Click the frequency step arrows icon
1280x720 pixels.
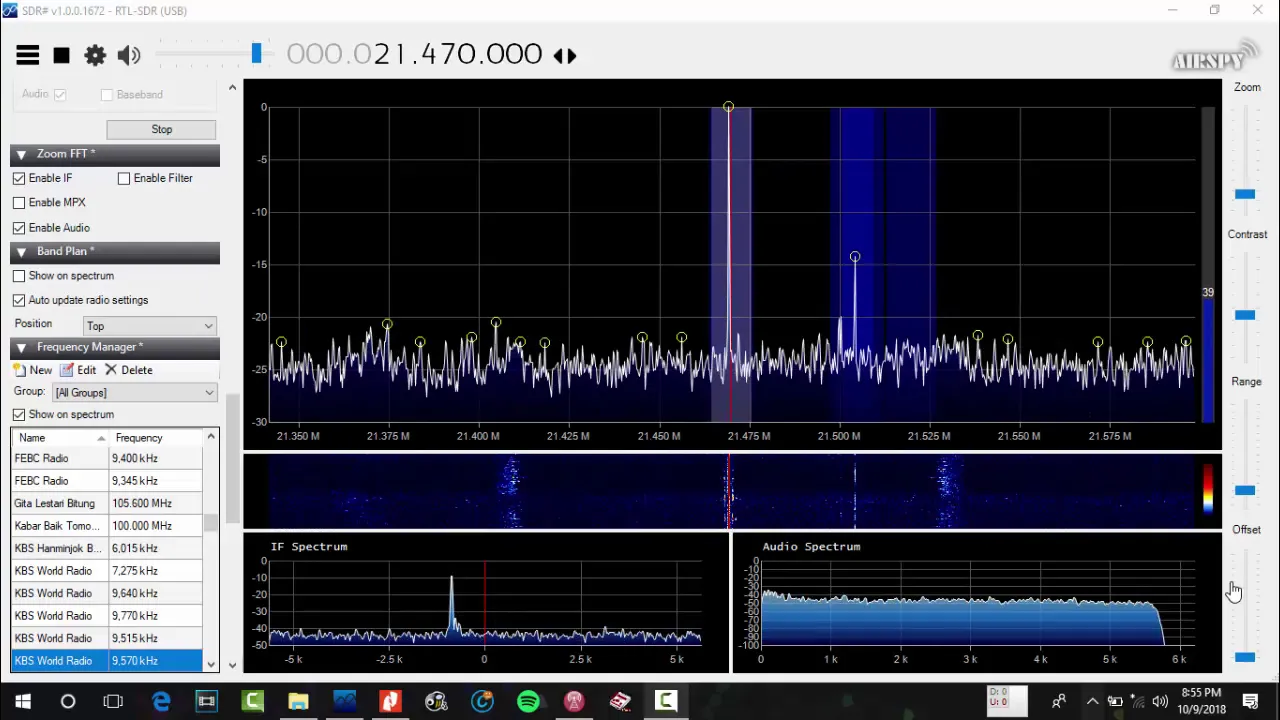[x=565, y=56]
